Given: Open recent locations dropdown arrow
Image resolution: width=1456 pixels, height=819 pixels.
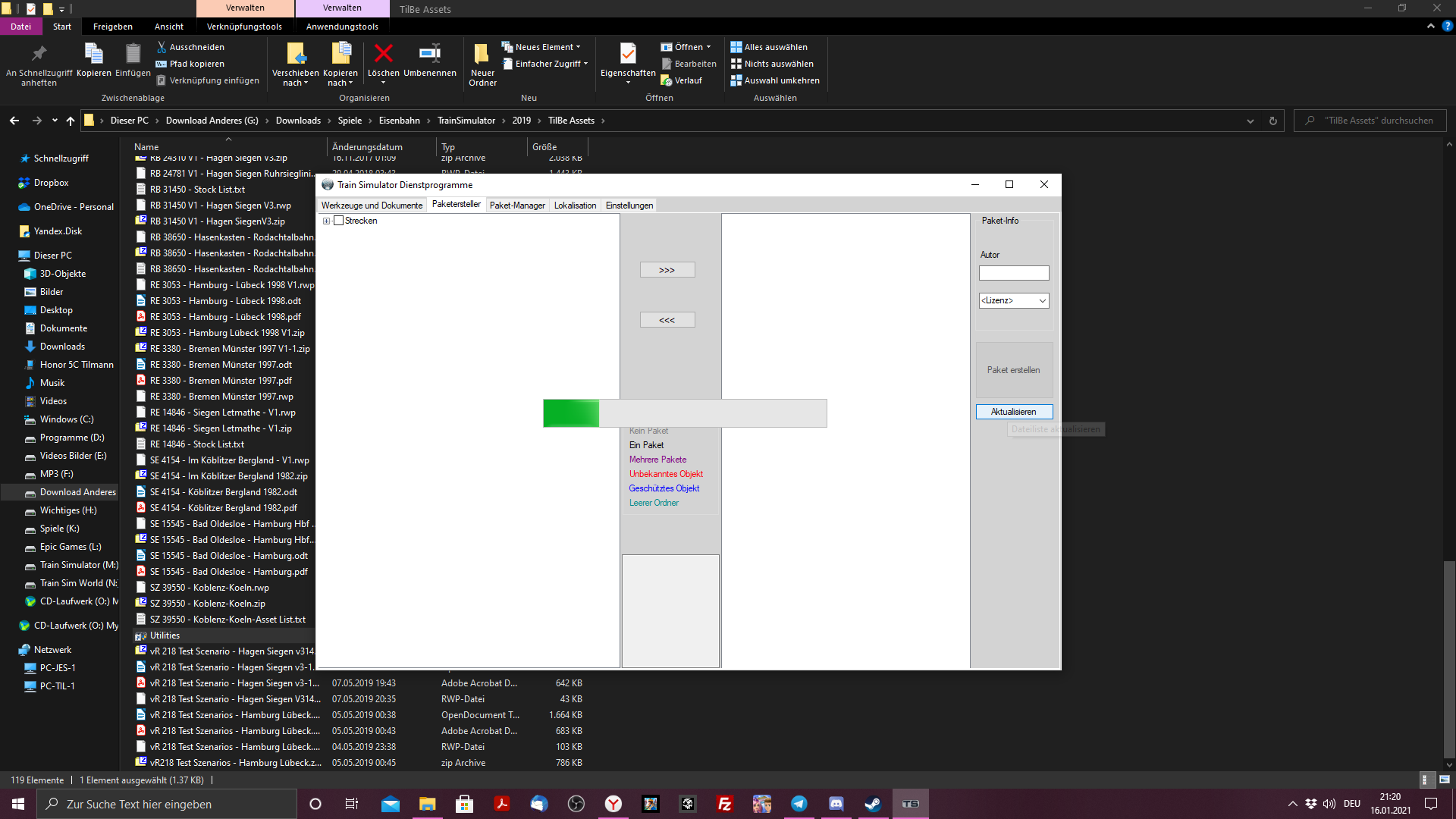Looking at the screenshot, I should [x=55, y=121].
